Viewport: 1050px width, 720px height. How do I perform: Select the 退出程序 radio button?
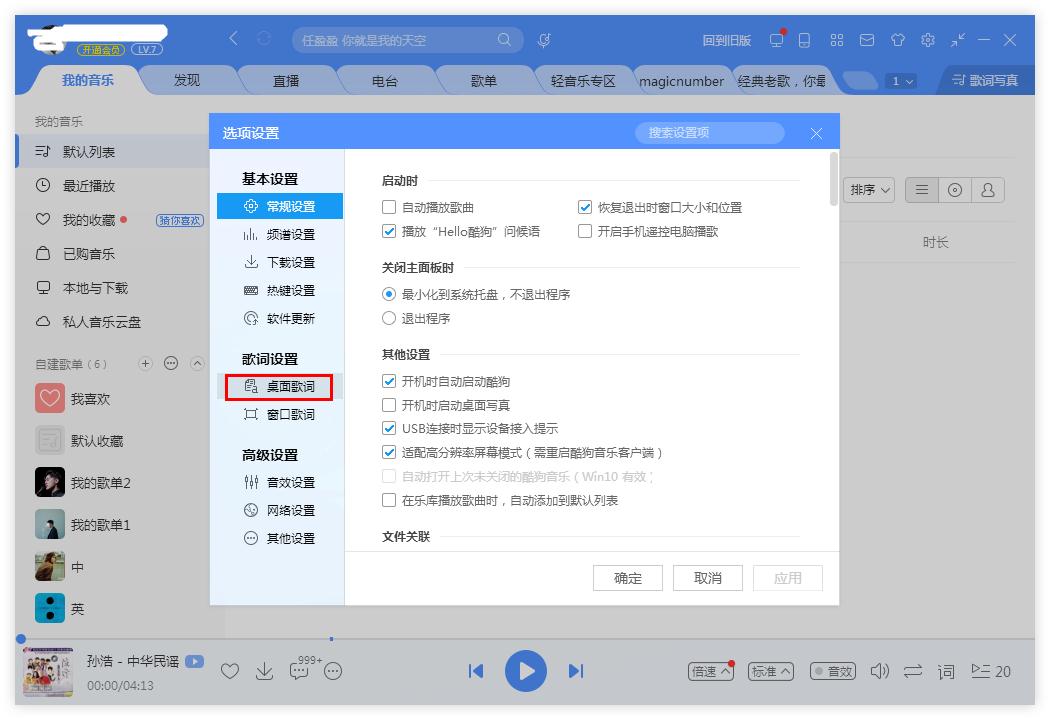point(387,319)
